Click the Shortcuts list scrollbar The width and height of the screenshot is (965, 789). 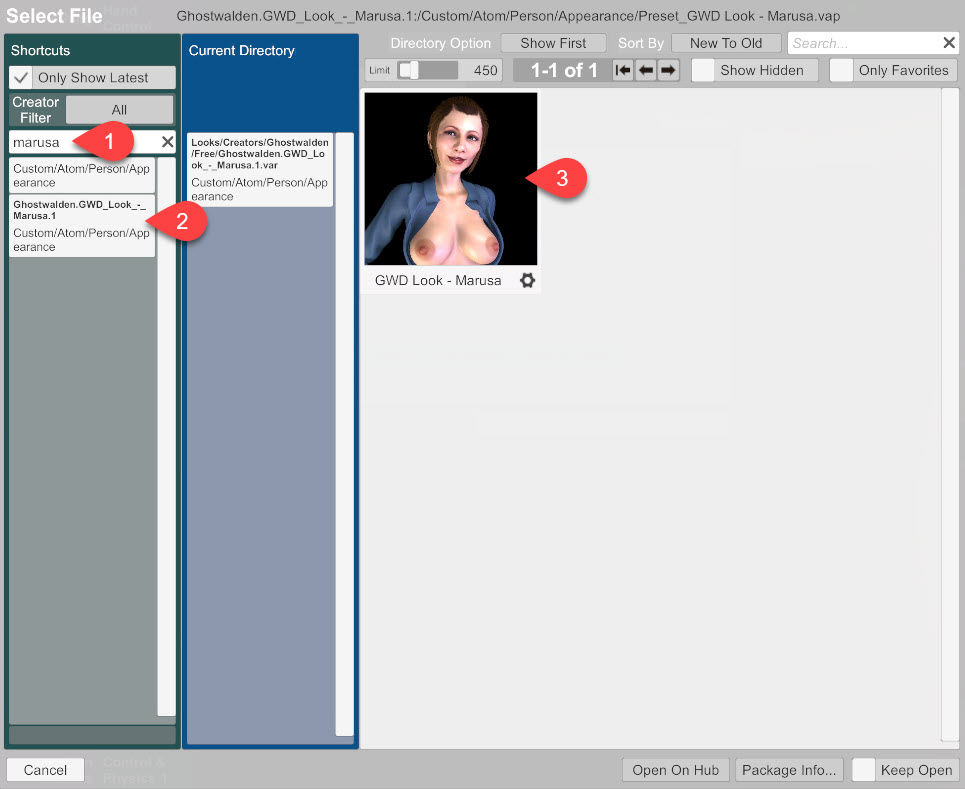click(x=166, y=436)
